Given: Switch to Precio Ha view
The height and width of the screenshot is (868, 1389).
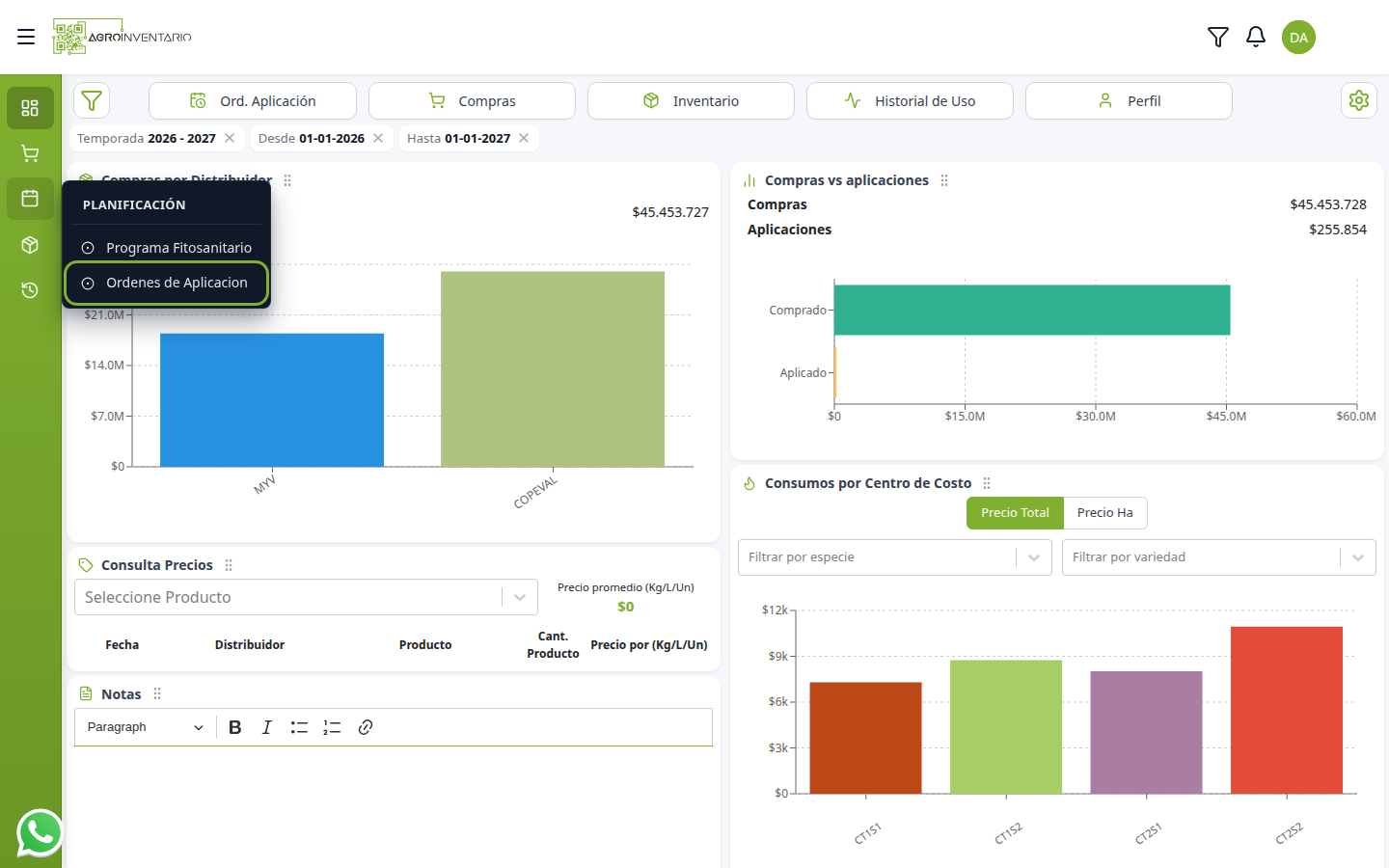Looking at the screenshot, I should point(1105,513).
